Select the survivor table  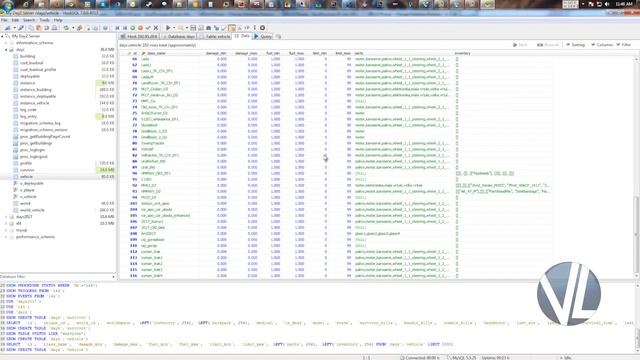(x=27, y=170)
